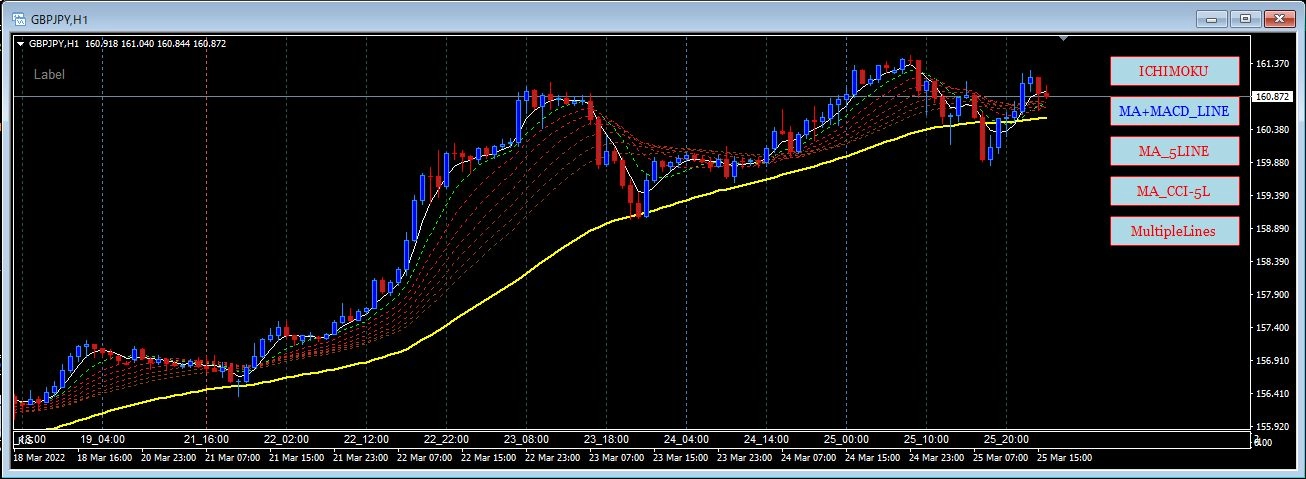The width and height of the screenshot is (1306, 479).
Task: Click the '18 Mar 2022' date label
Action: click(40, 457)
